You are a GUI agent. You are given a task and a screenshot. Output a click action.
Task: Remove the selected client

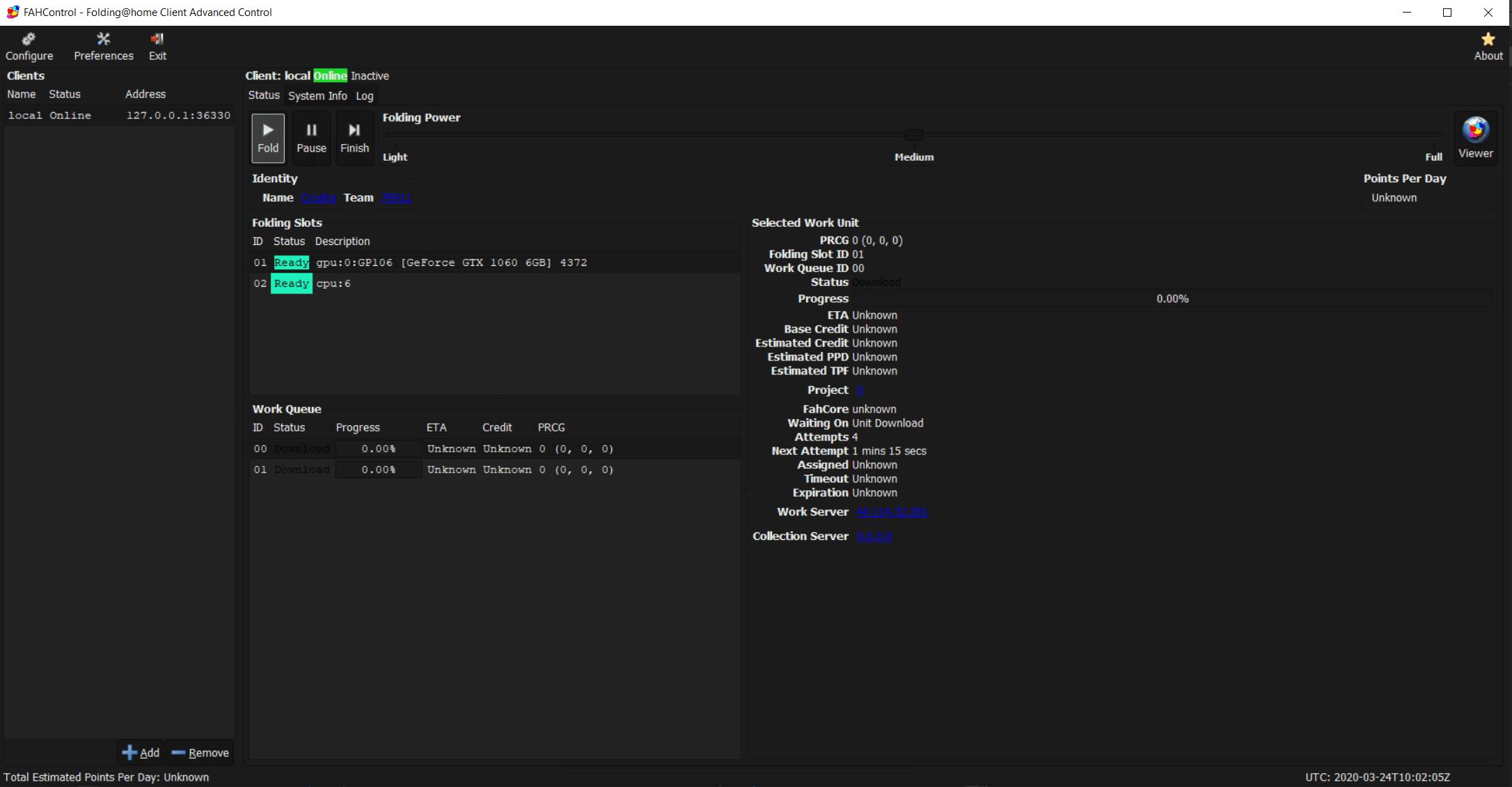coord(200,752)
